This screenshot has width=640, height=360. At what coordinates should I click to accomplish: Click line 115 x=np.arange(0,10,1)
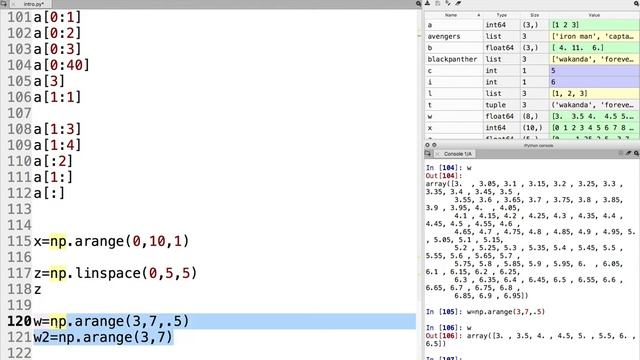click(111, 241)
